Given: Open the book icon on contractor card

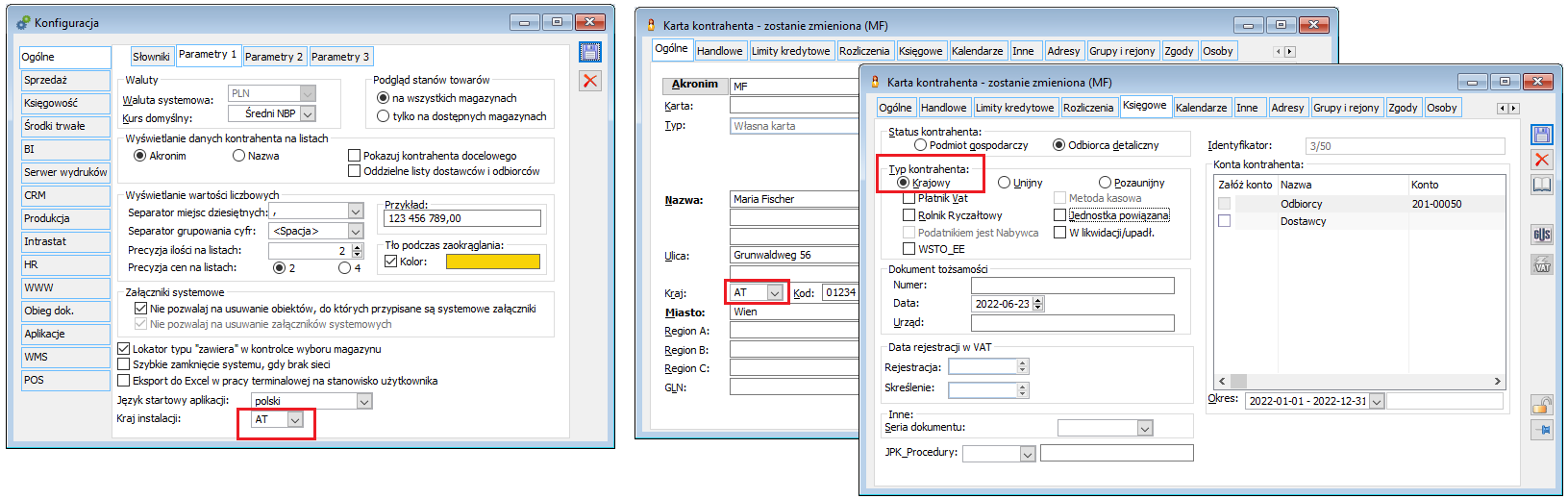Looking at the screenshot, I should 1542,185.
